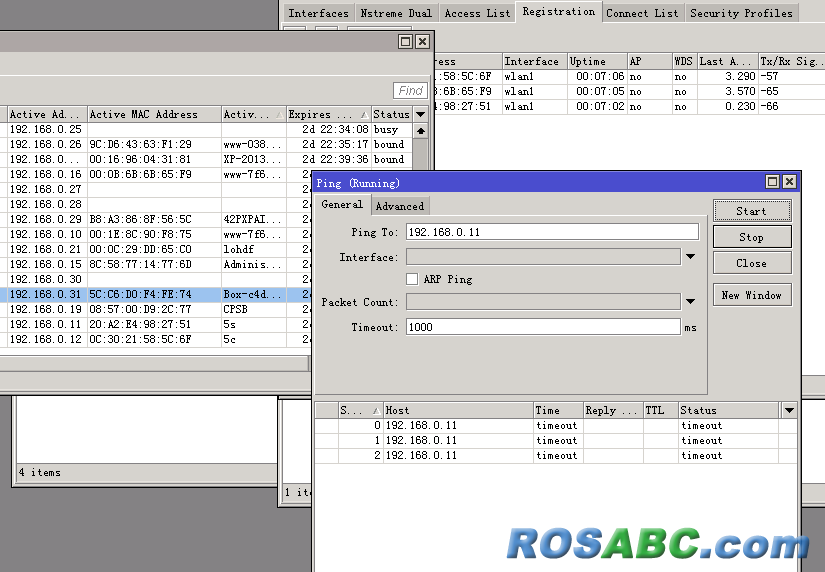
Task: Select lease row 192.168.0.25 with busy status
Action: 206,129
